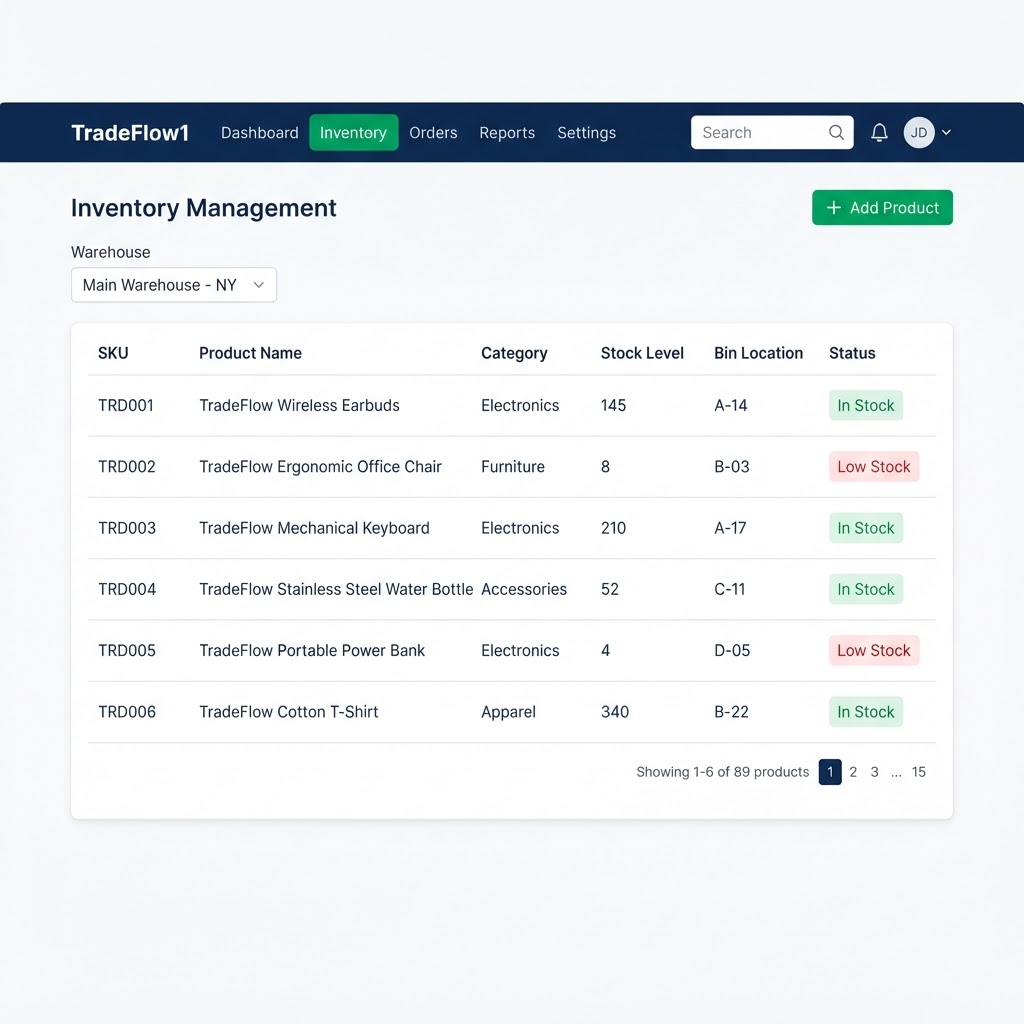
Task: Click bin location C-11
Action: point(729,590)
